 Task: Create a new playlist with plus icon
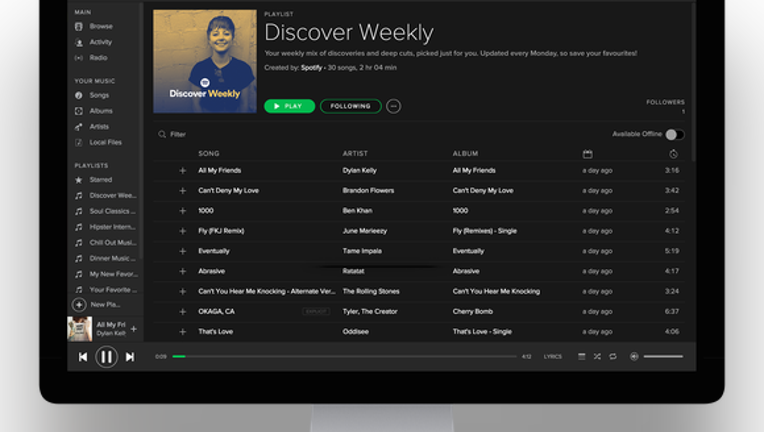point(79,305)
